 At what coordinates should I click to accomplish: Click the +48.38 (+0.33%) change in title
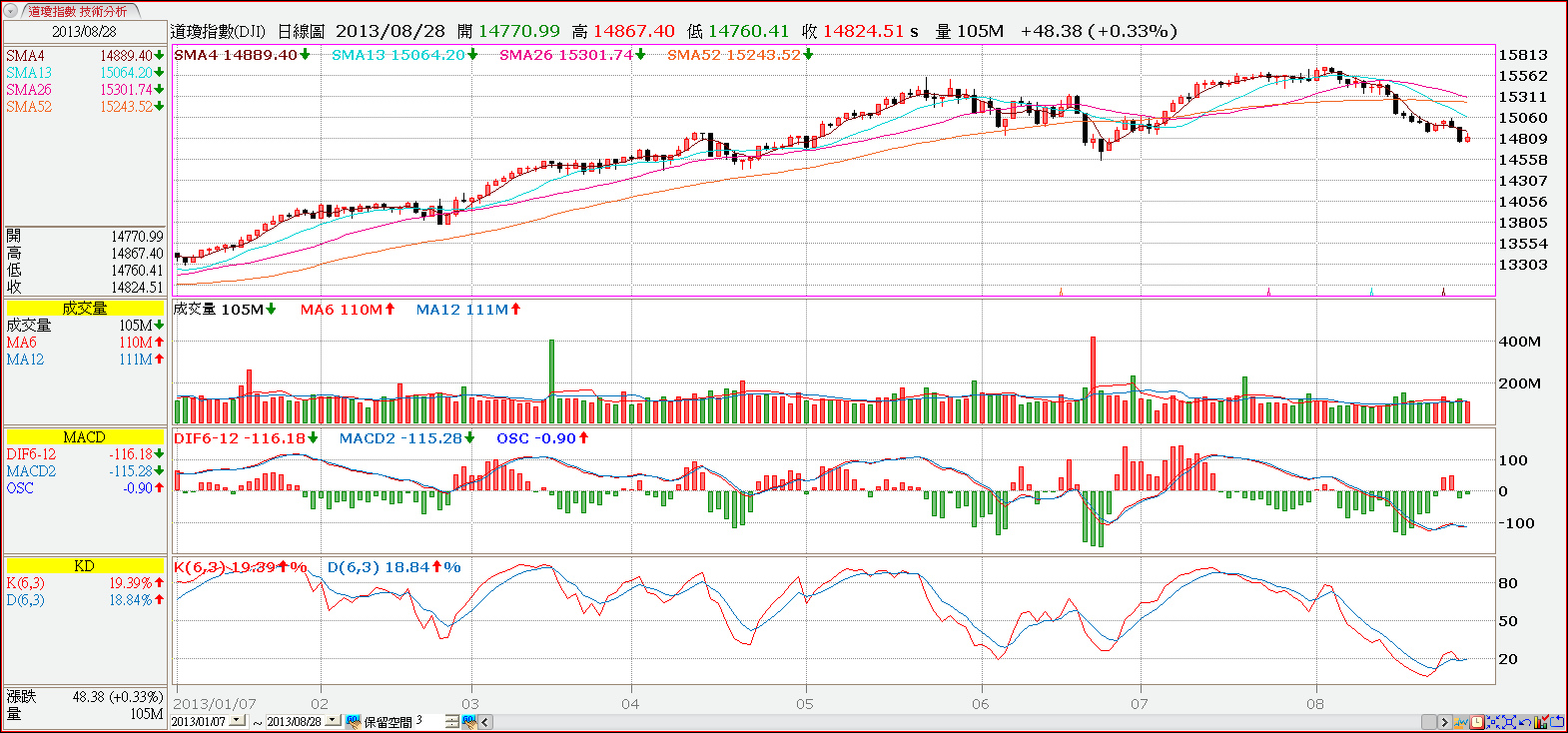(x=1099, y=32)
